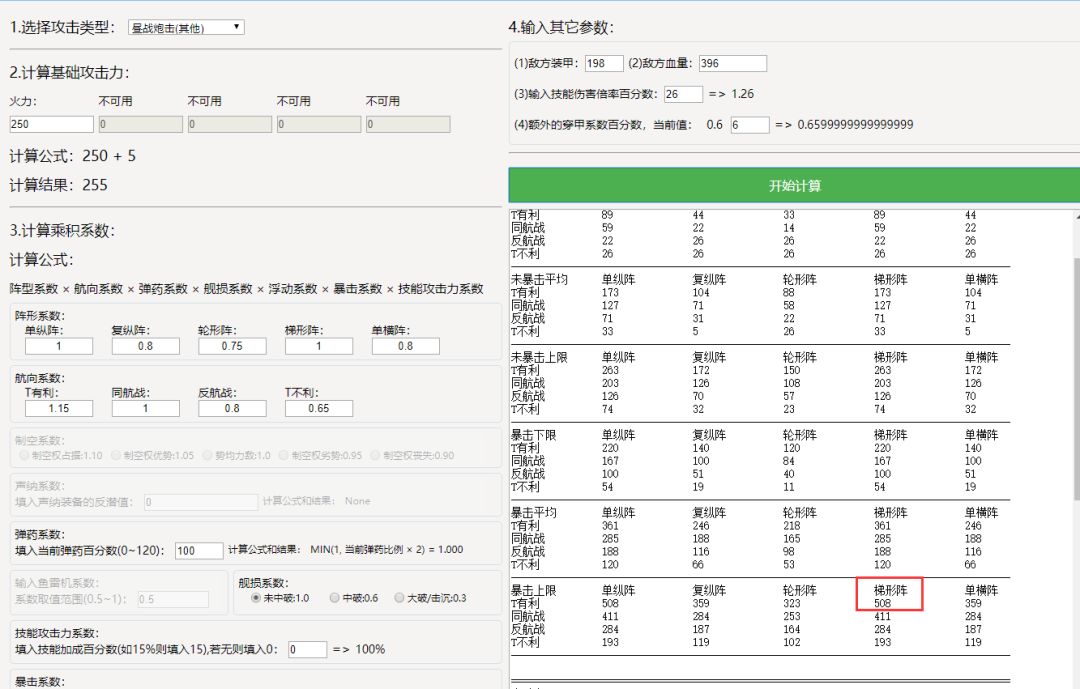Select the 未中破:1.0 ship damage radio

pyautogui.click(x=256, y=598)
